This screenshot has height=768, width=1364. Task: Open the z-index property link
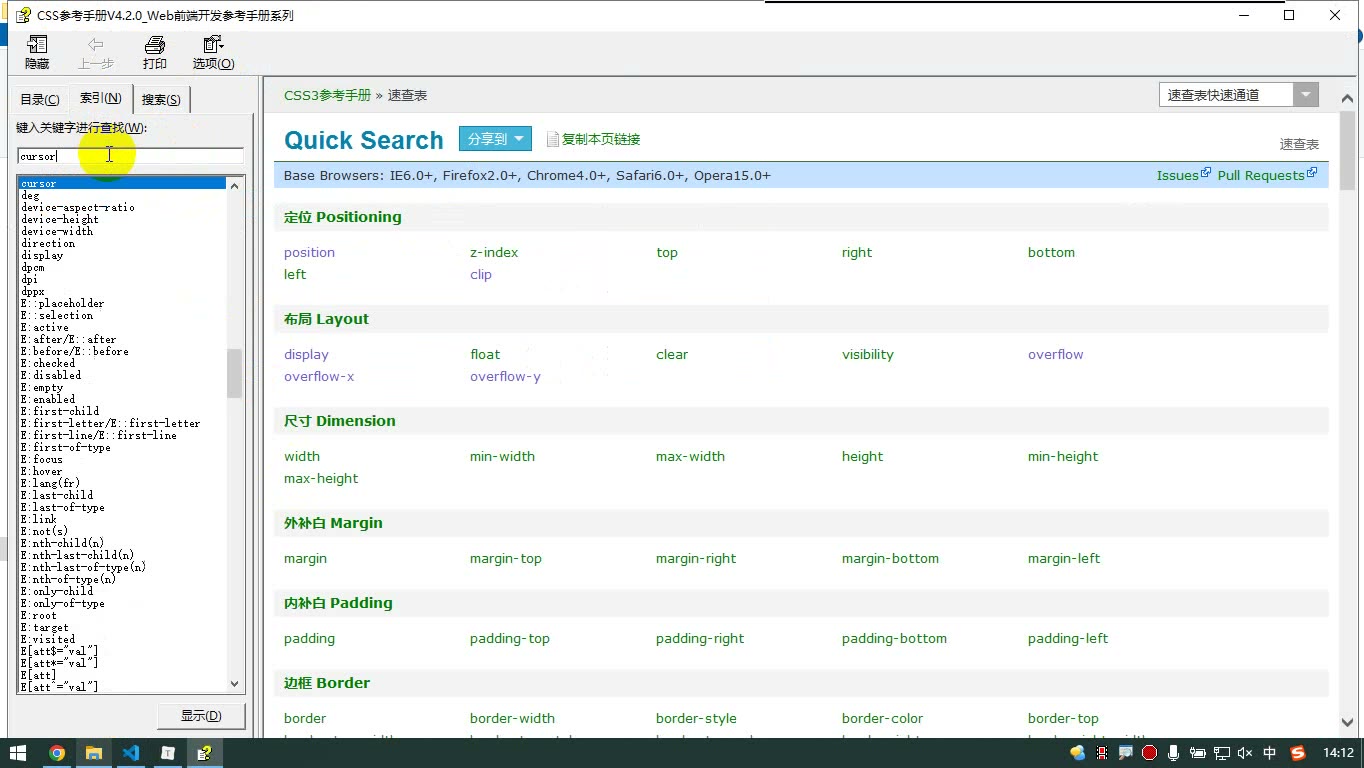[x=494, y=252]
